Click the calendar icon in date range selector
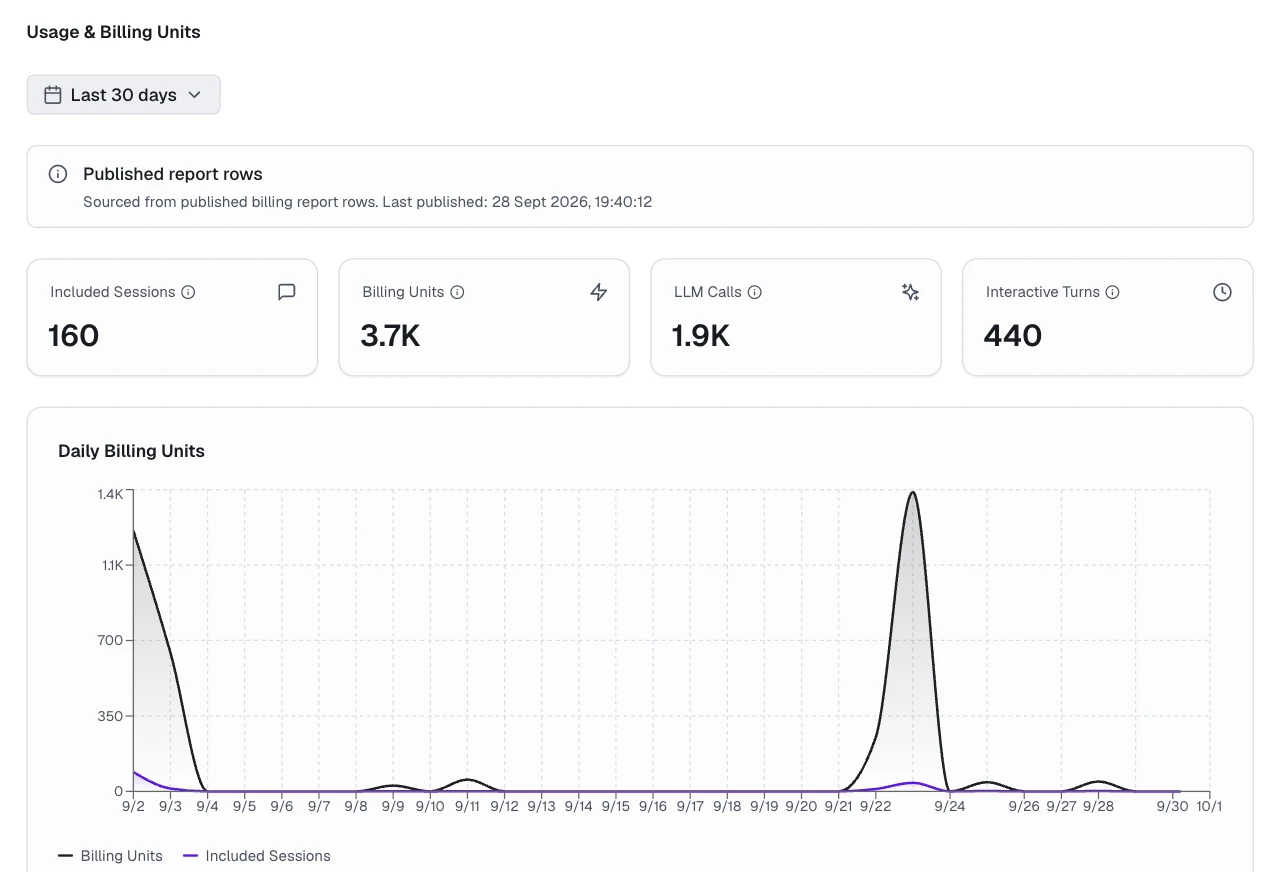This screenshot has height=872, width=1266. tap(53, 95)
